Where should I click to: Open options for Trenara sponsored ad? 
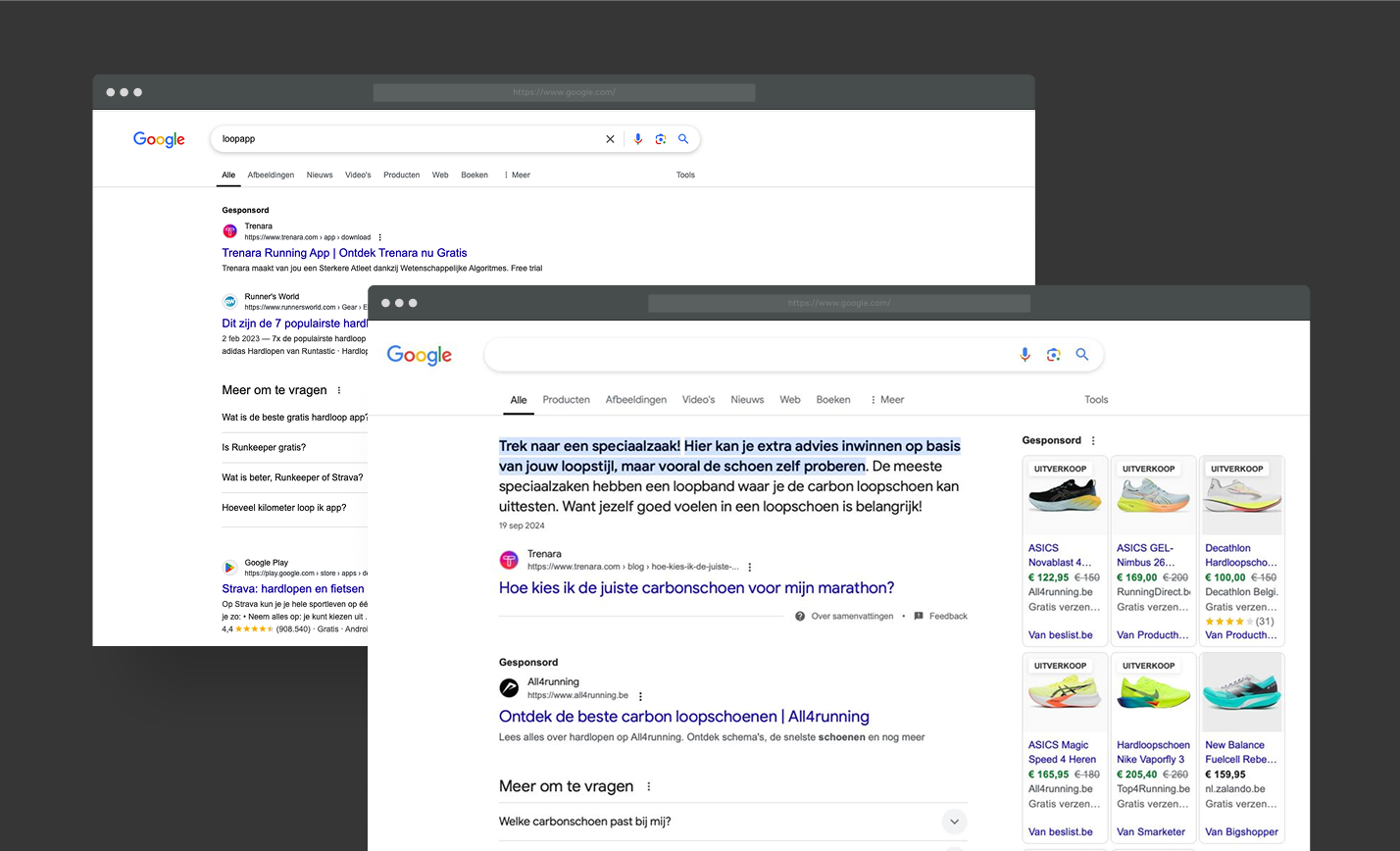[x=380, y=237]
